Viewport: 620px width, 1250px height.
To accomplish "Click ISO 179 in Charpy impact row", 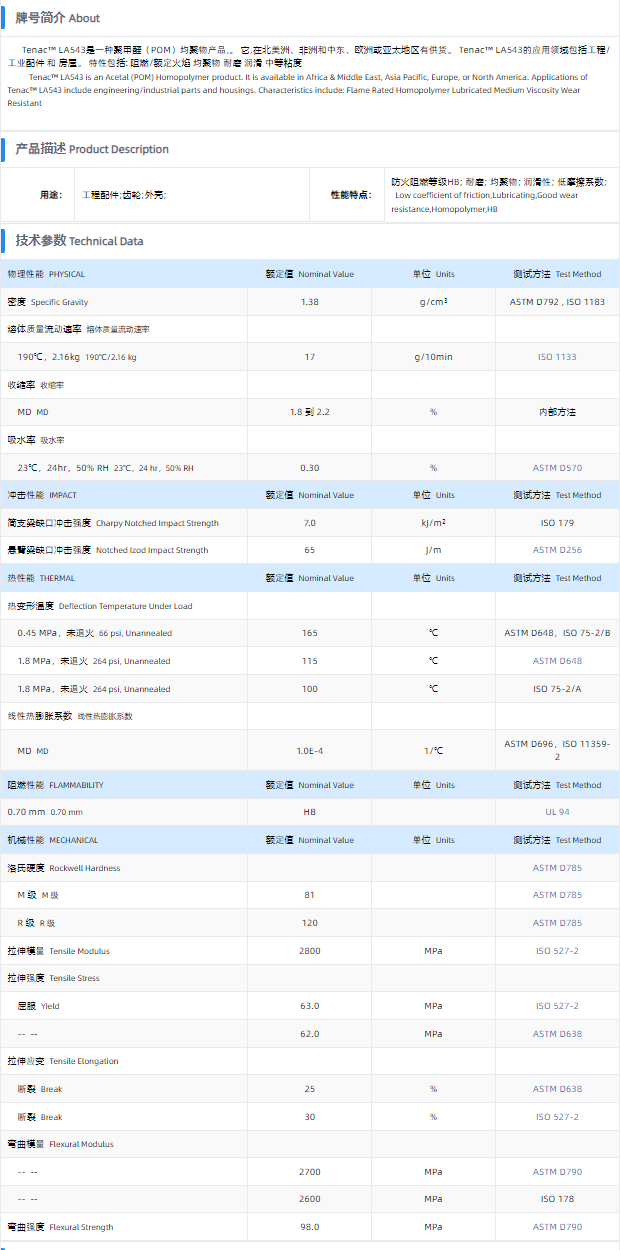I will [x=557, y=523].
